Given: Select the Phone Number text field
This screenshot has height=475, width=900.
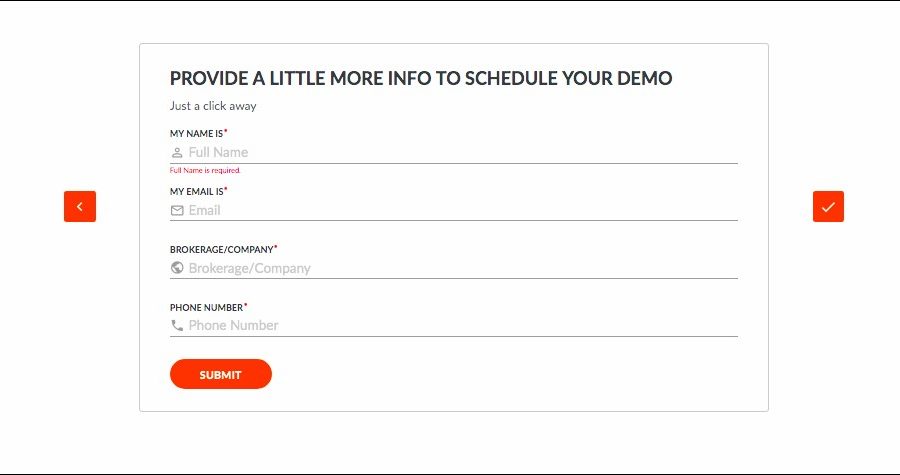Looking at the screenshot, I should (x=460, y=325).
